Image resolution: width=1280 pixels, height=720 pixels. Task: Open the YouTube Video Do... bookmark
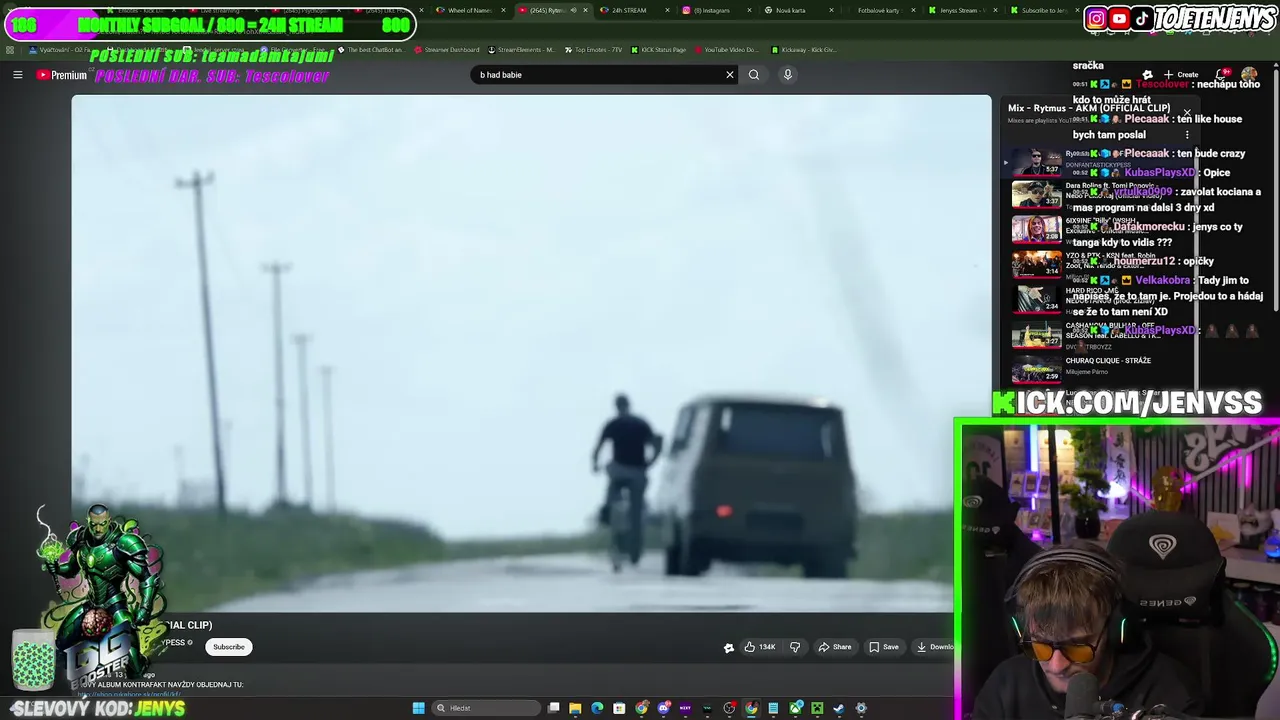click(x=726, y=49)
